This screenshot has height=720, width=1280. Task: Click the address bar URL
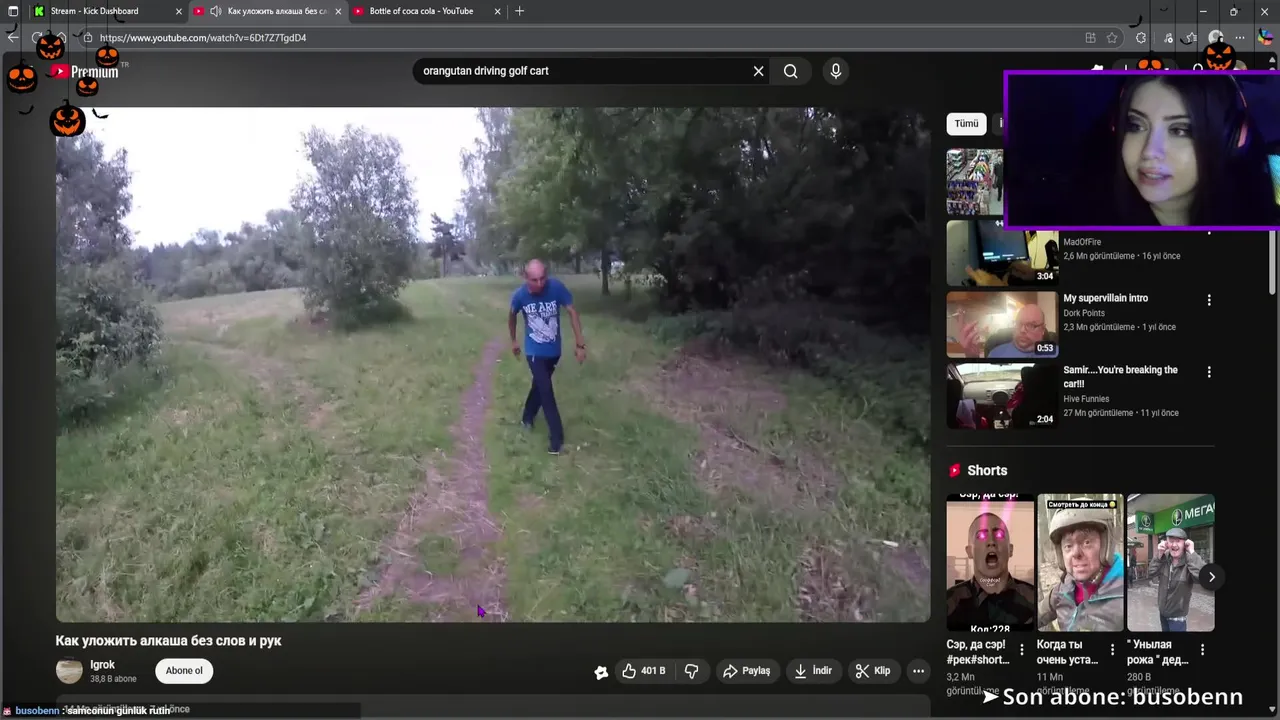203,38
